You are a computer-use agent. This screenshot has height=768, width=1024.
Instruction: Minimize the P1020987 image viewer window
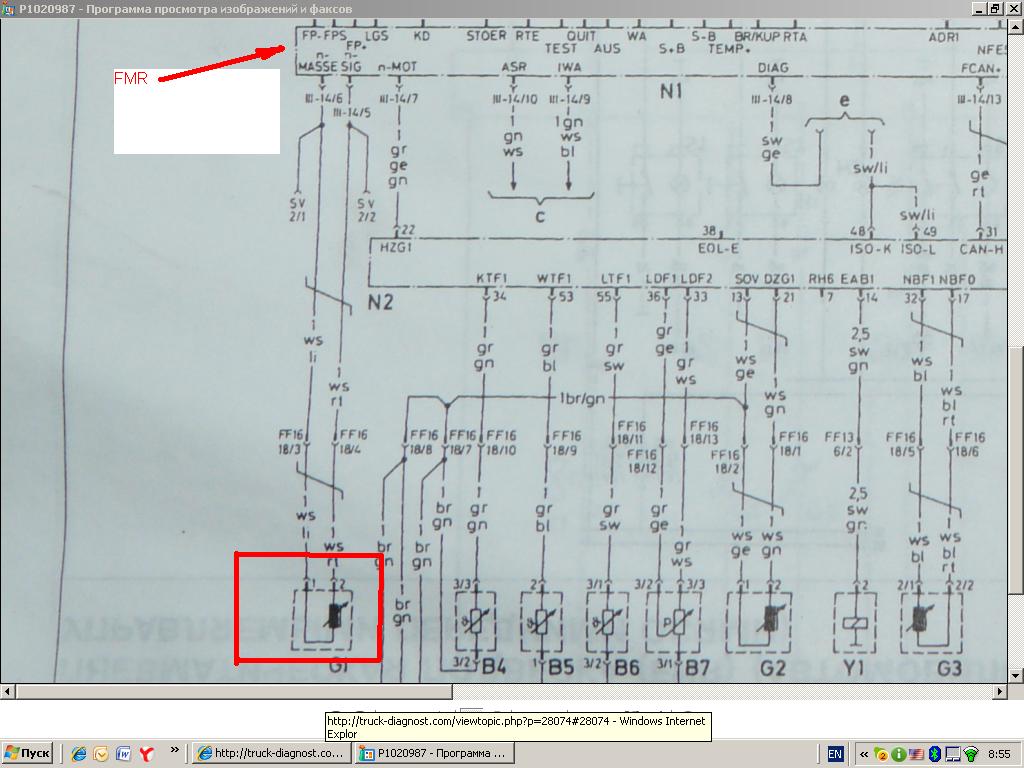(x=978, y=9)
